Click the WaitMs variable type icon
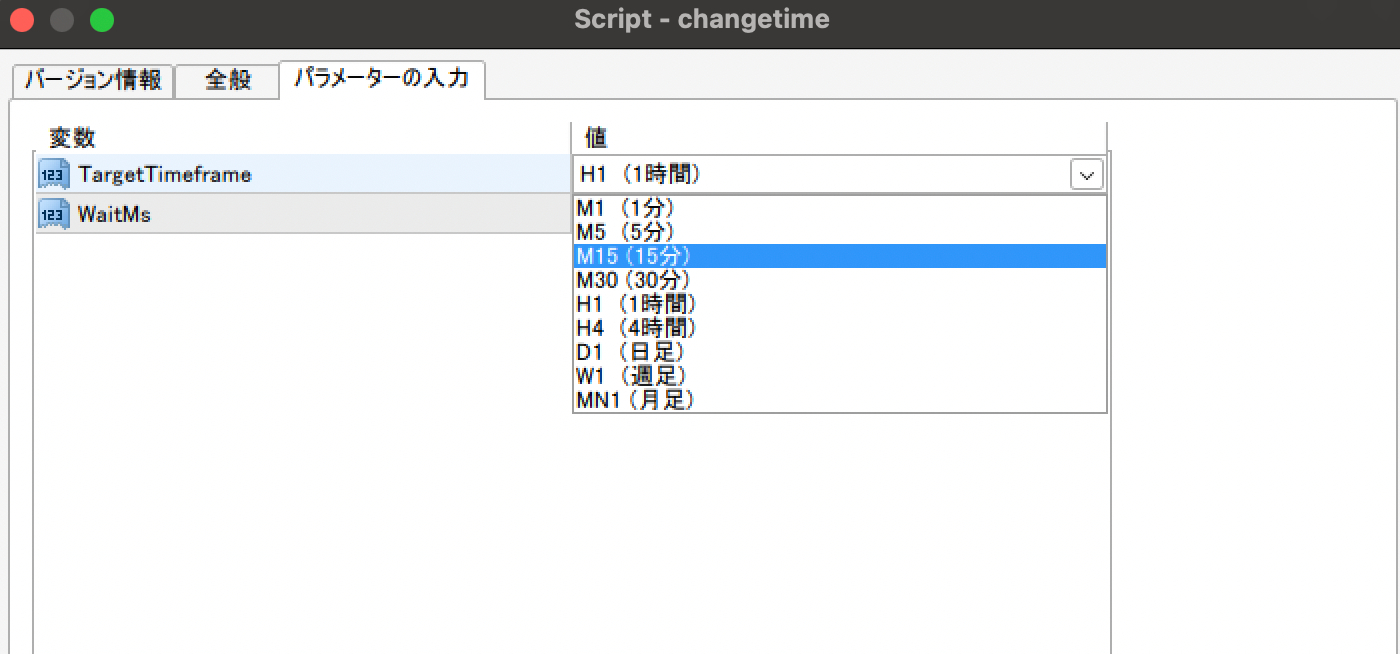Viewport: 1400px width, 654px height. [x=53, y=214]
